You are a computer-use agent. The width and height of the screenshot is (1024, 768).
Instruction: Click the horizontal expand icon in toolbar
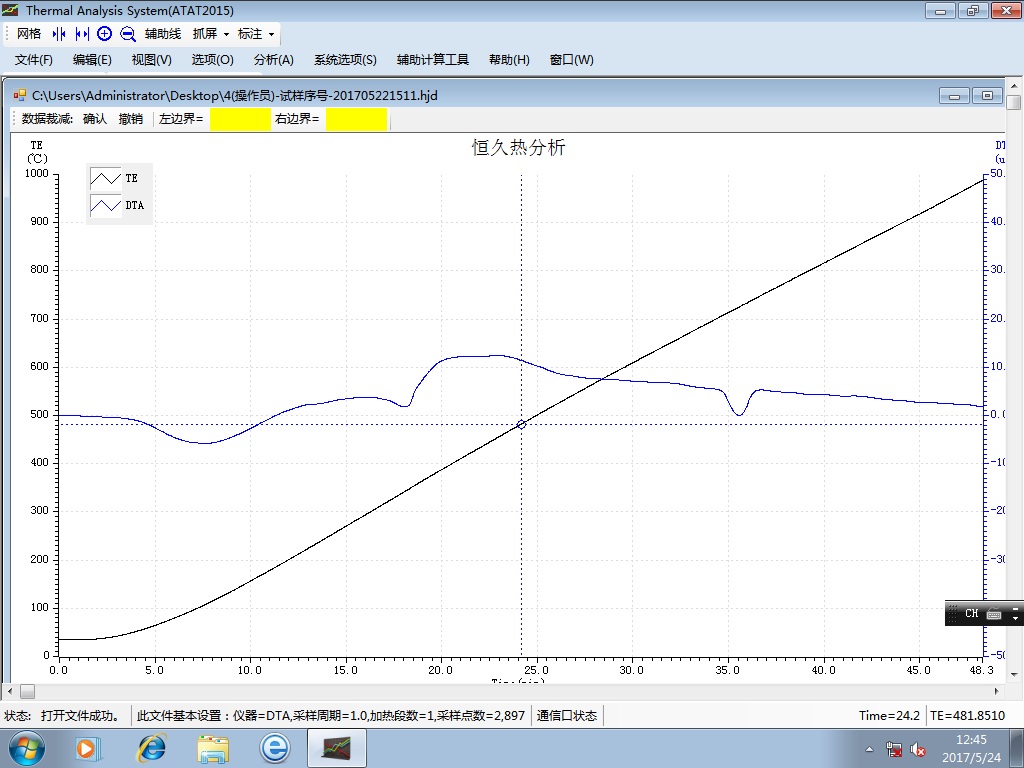coord(82,34)
